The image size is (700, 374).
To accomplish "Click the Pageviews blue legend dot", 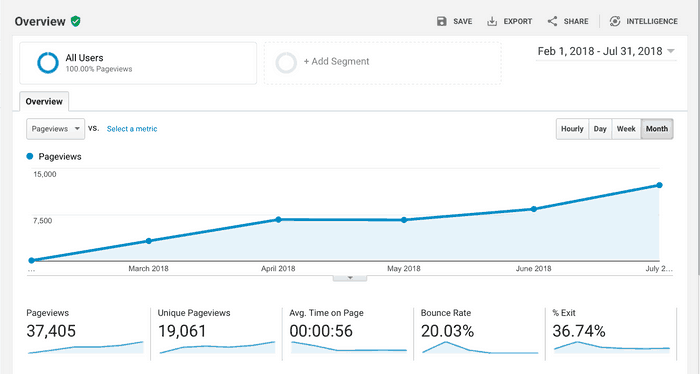I will coord(30,156).
